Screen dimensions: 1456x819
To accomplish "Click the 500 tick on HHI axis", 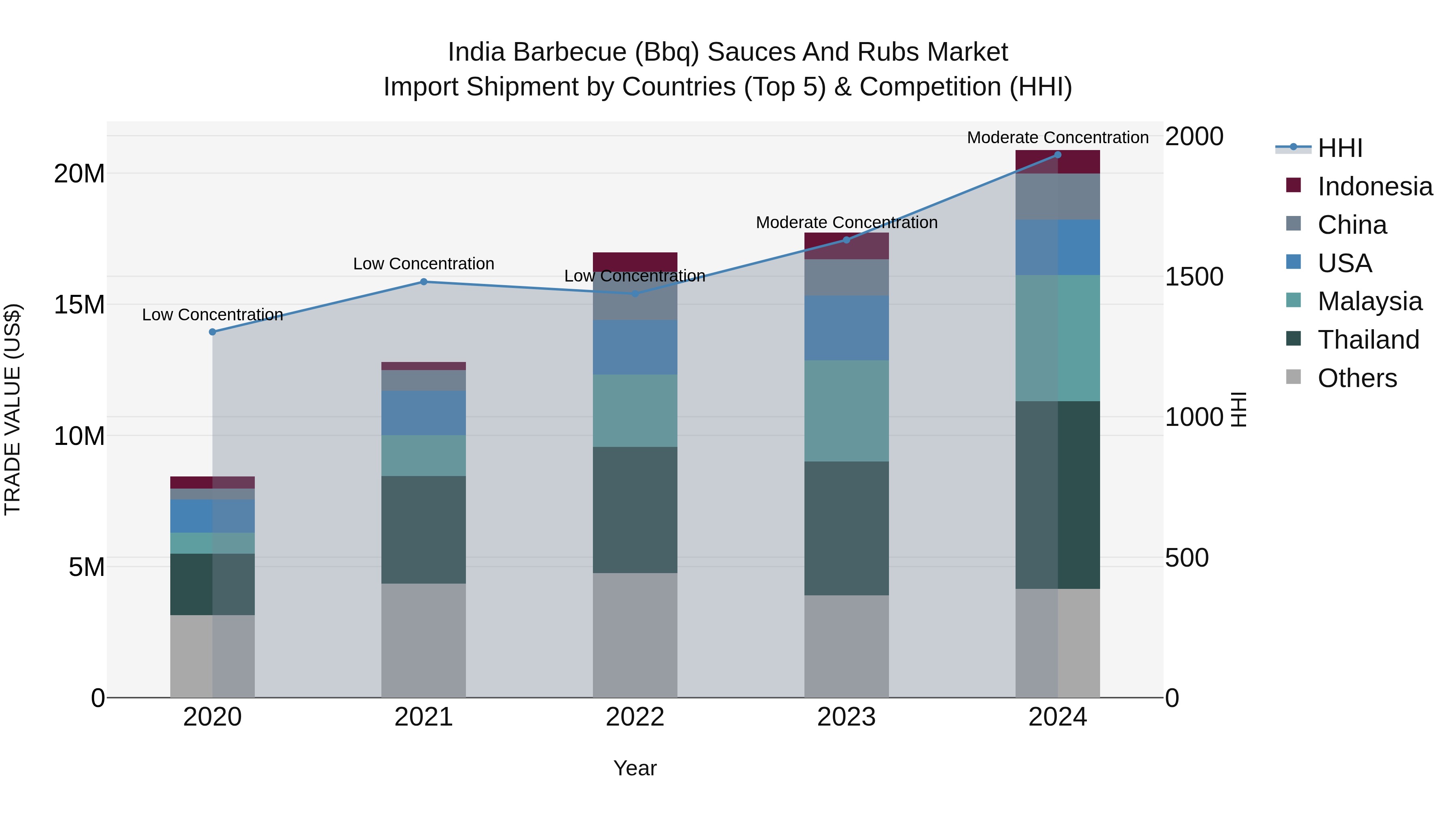I will [x=1187, y=557].
